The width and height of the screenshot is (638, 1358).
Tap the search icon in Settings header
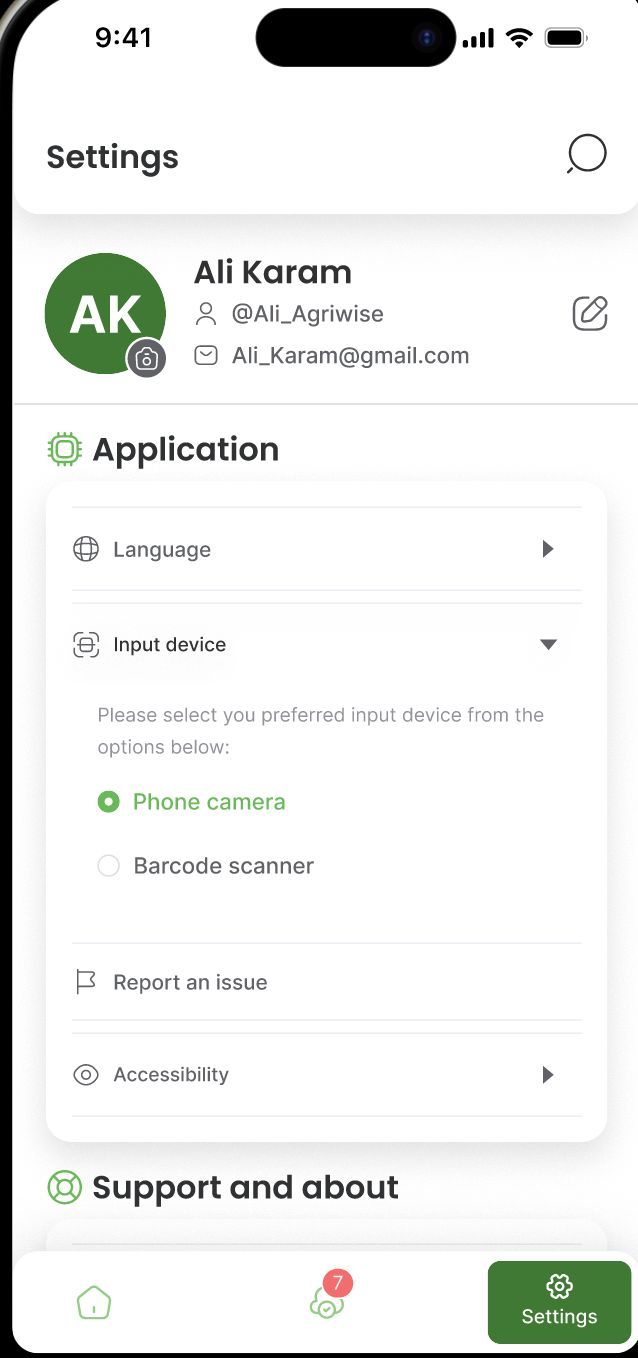586,155
